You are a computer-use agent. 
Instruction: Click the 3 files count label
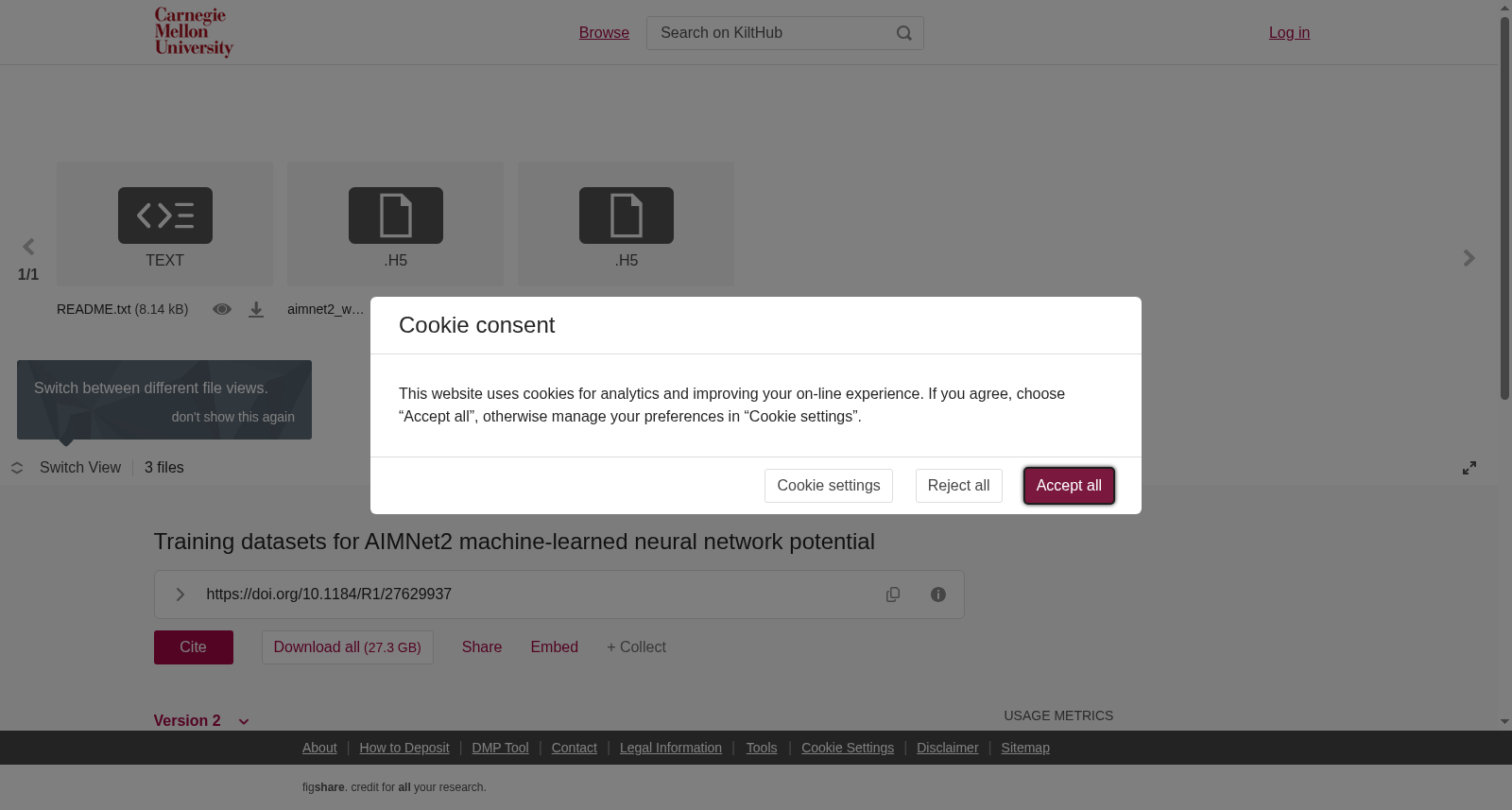[164, 468]
